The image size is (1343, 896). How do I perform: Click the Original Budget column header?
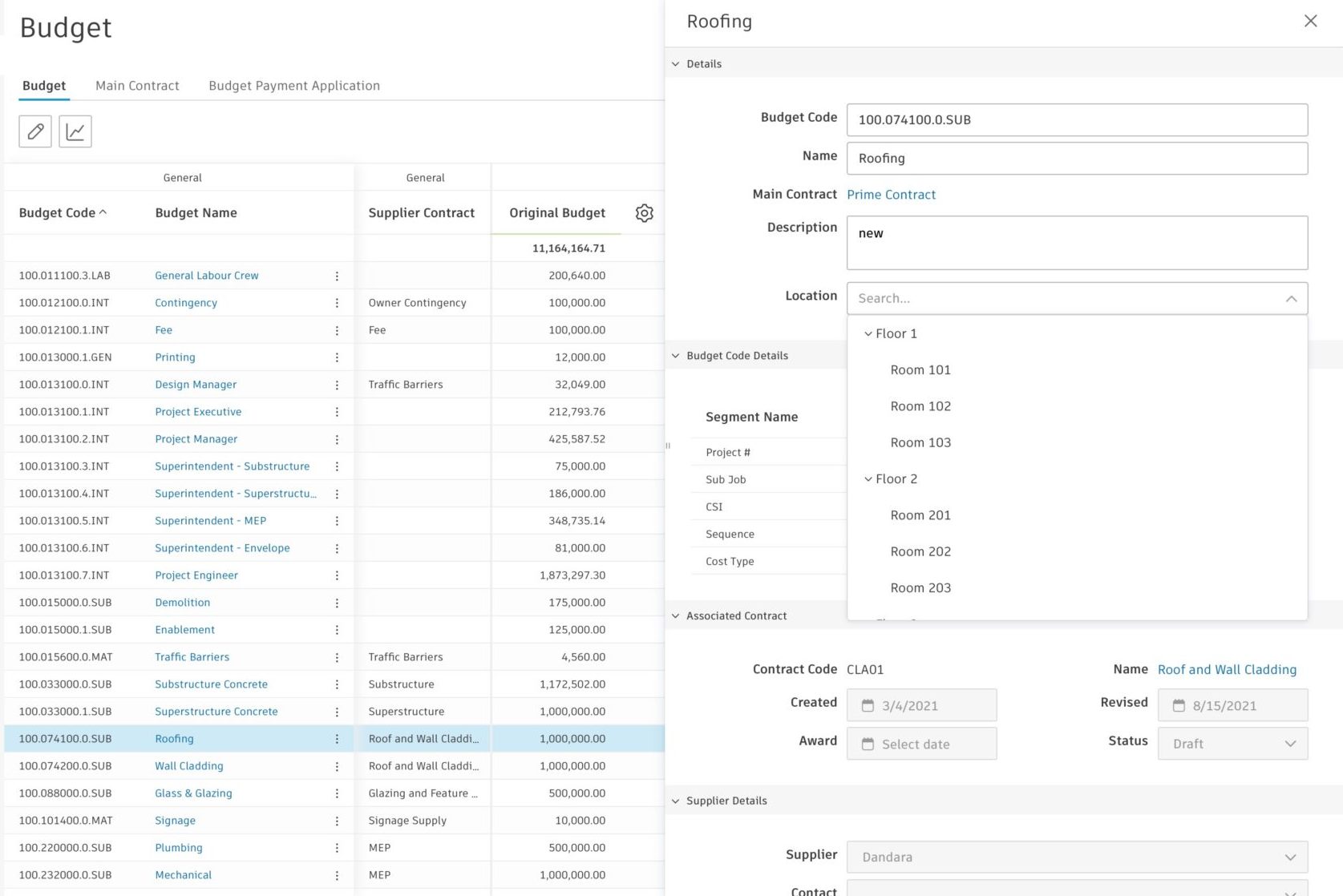click(x=557, y=212)
